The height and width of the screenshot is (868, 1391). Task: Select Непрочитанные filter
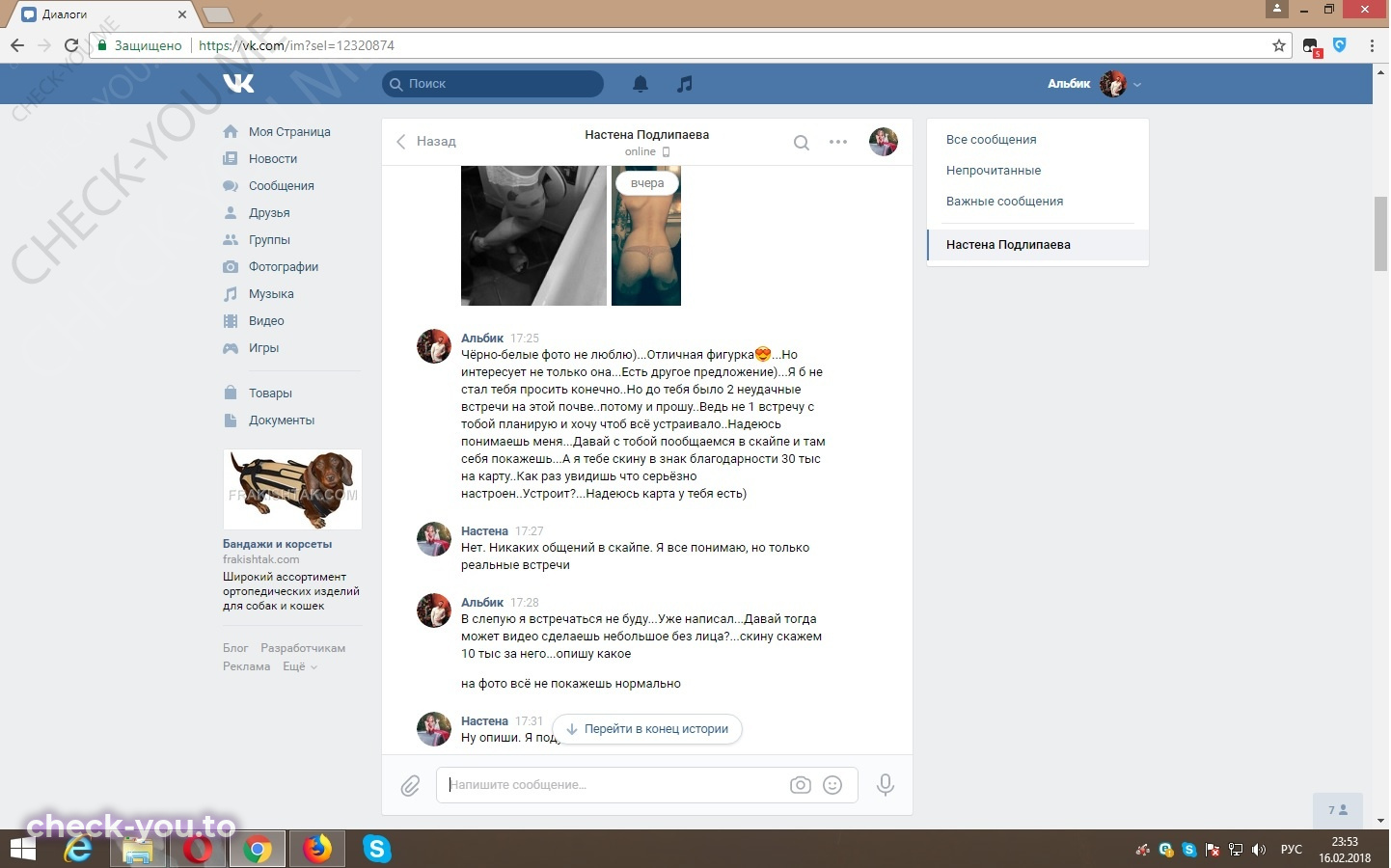click(x=1038, y=171)
